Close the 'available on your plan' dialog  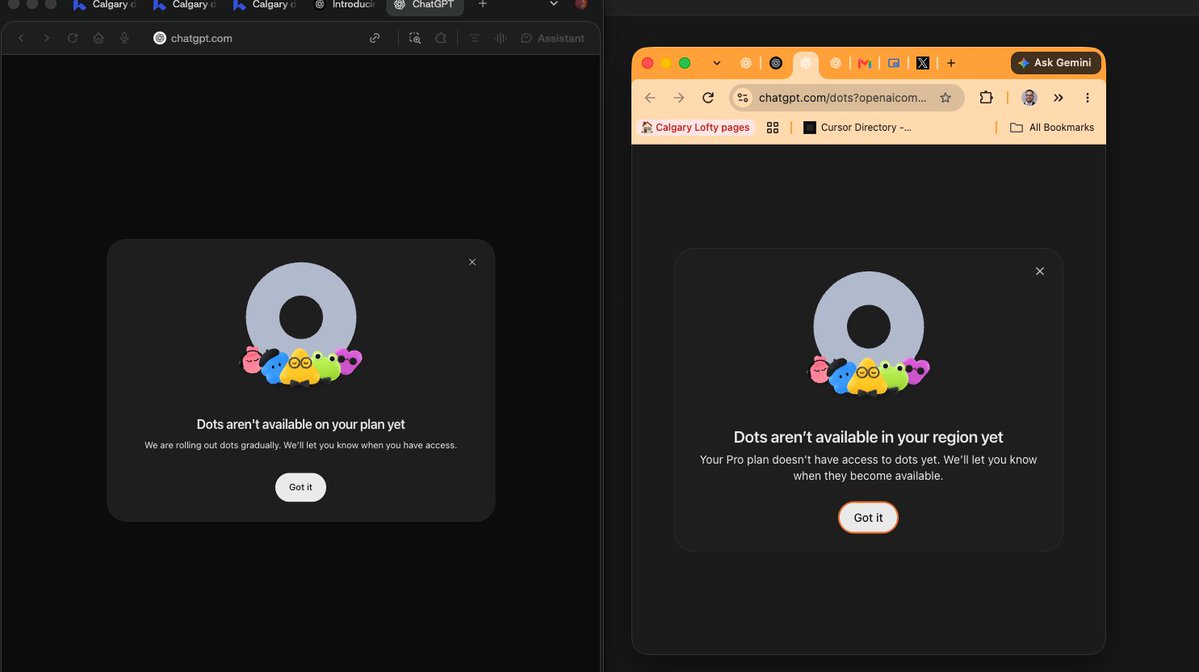[x=473, y=262]
